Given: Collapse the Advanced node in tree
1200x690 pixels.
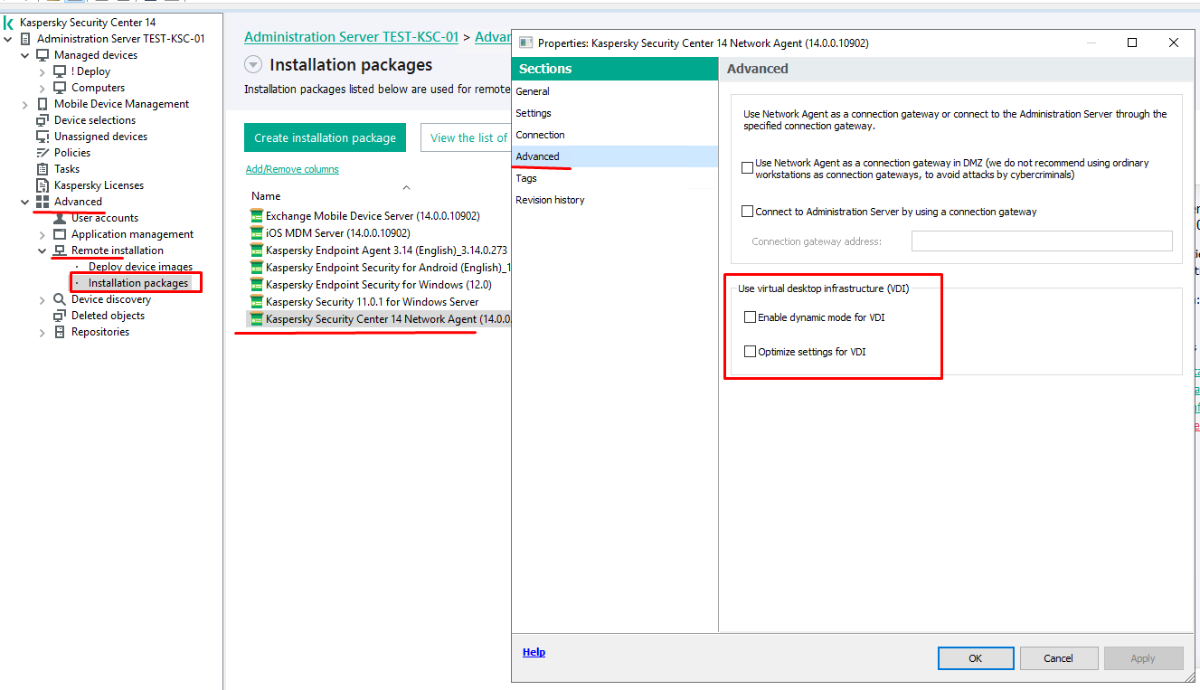Looking at the screenshot, I should coord(26,202).
